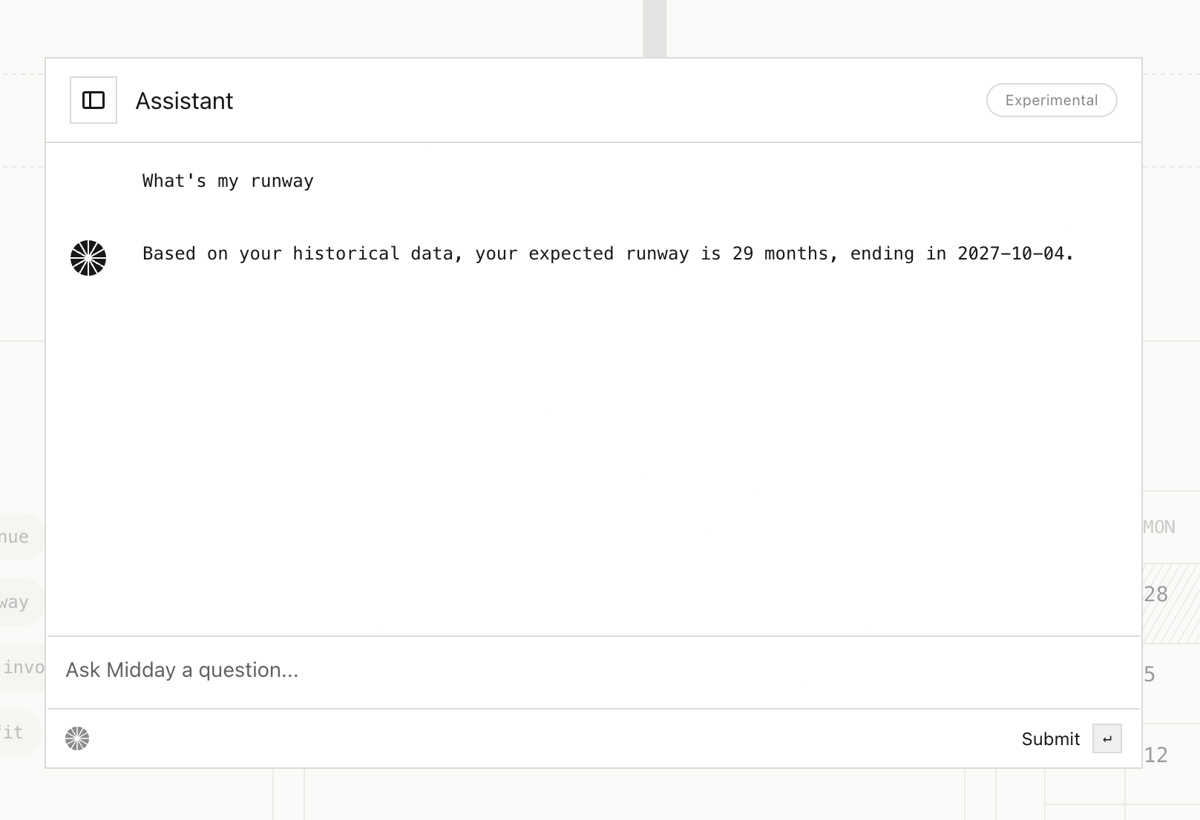Click the Experimental badge

(1051, 100)
